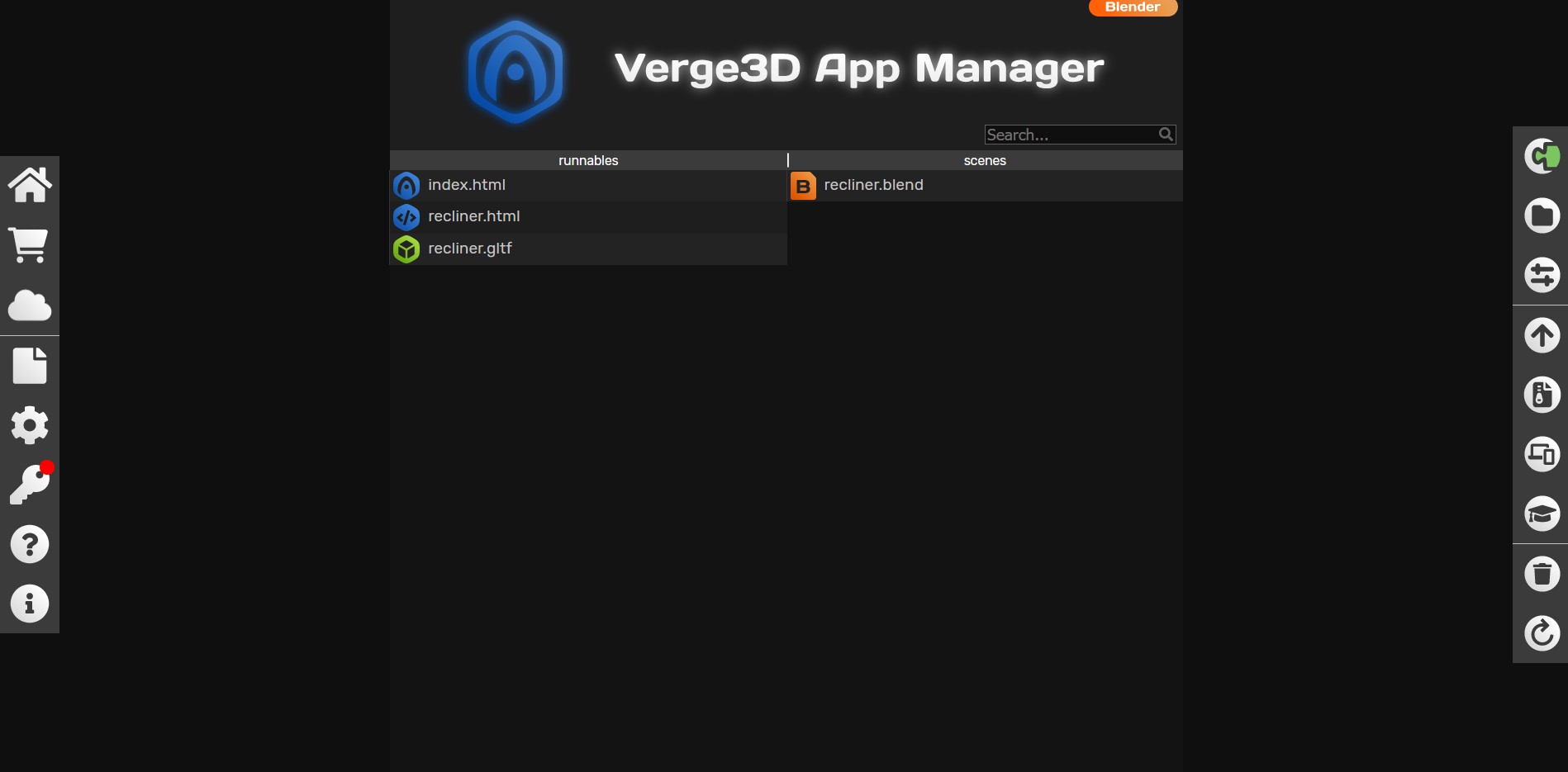Click the magnifier search icon
This screenshot has height=772, width=1568.
click(1166, 134)
